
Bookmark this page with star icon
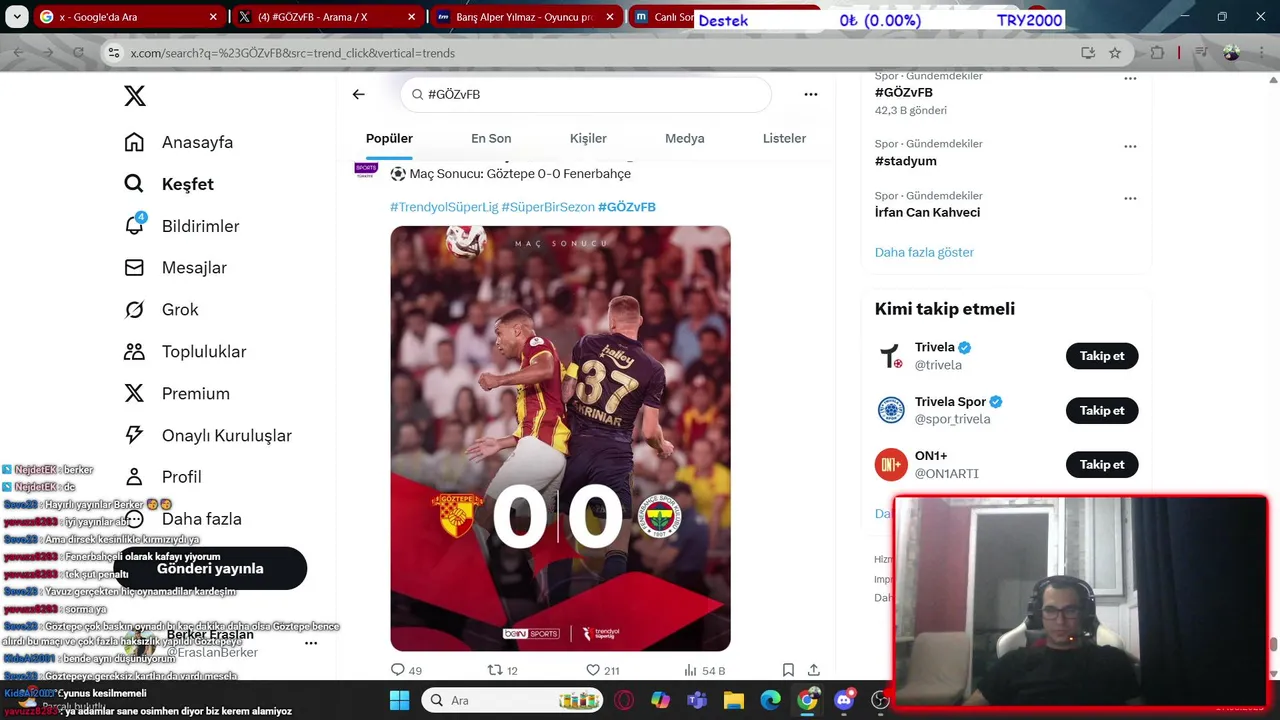click(x=1115, y=53)
